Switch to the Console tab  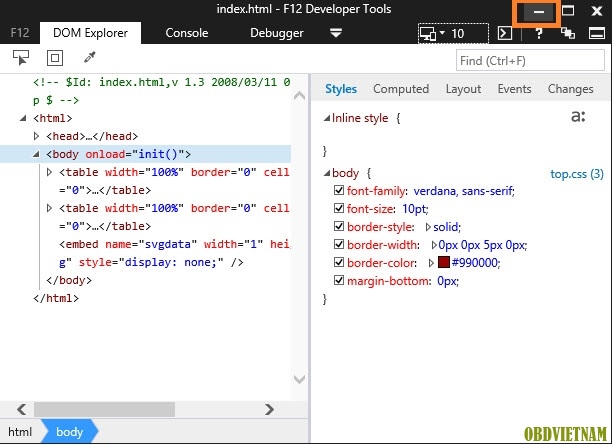coord(186,33)
